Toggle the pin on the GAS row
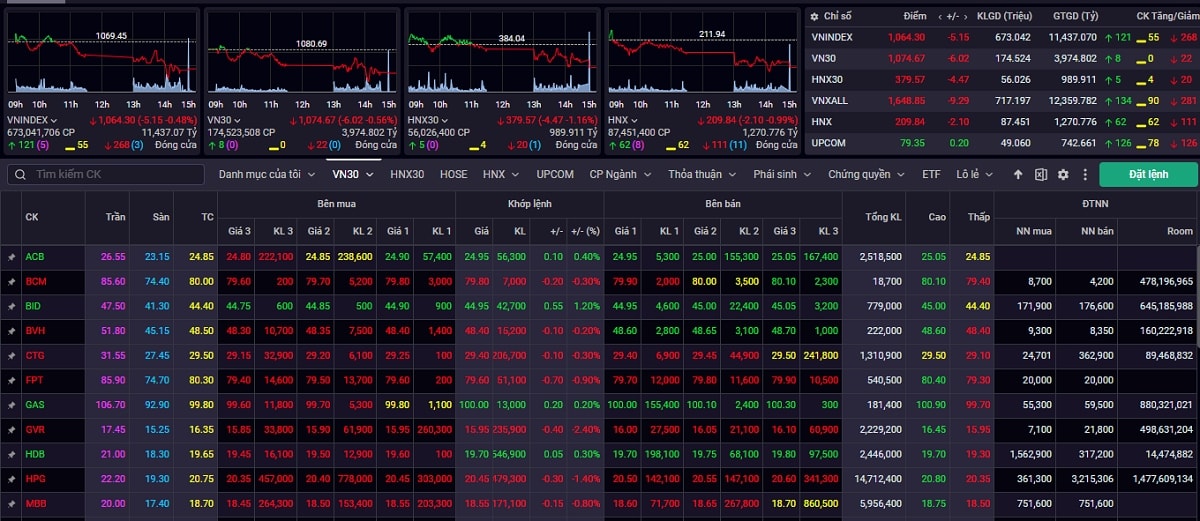Screen dimensions: 1200x521 12,405
